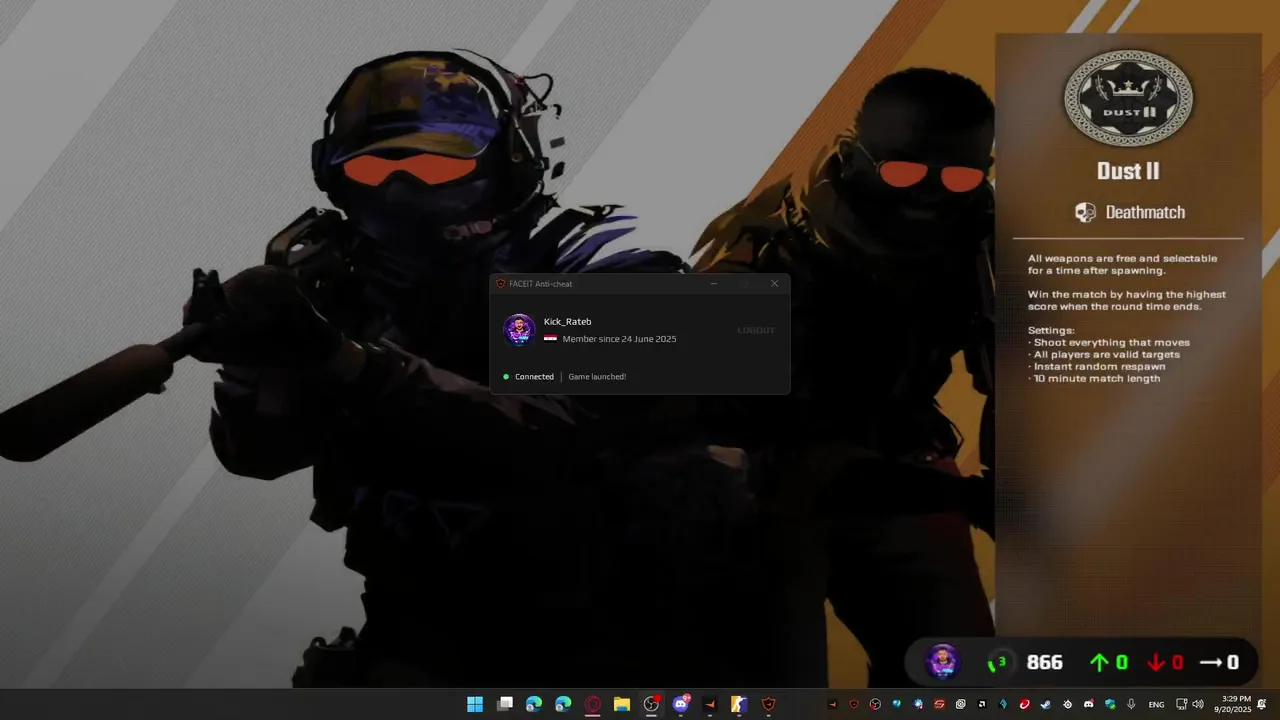Click the country flag beside Member since

550,339
